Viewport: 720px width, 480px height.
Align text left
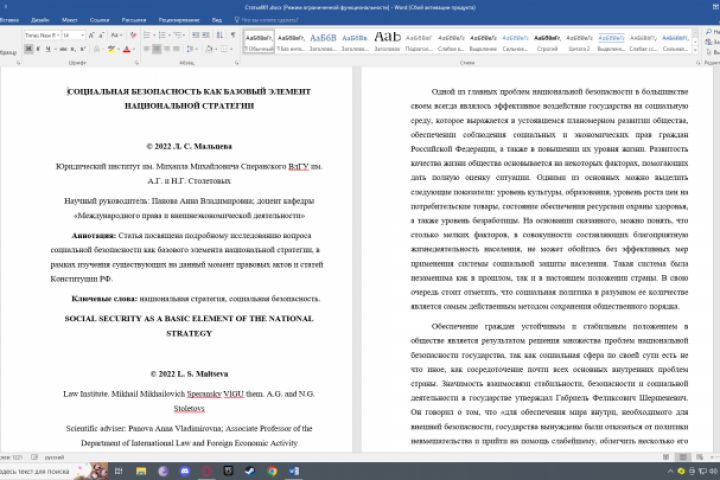[146, 49]
